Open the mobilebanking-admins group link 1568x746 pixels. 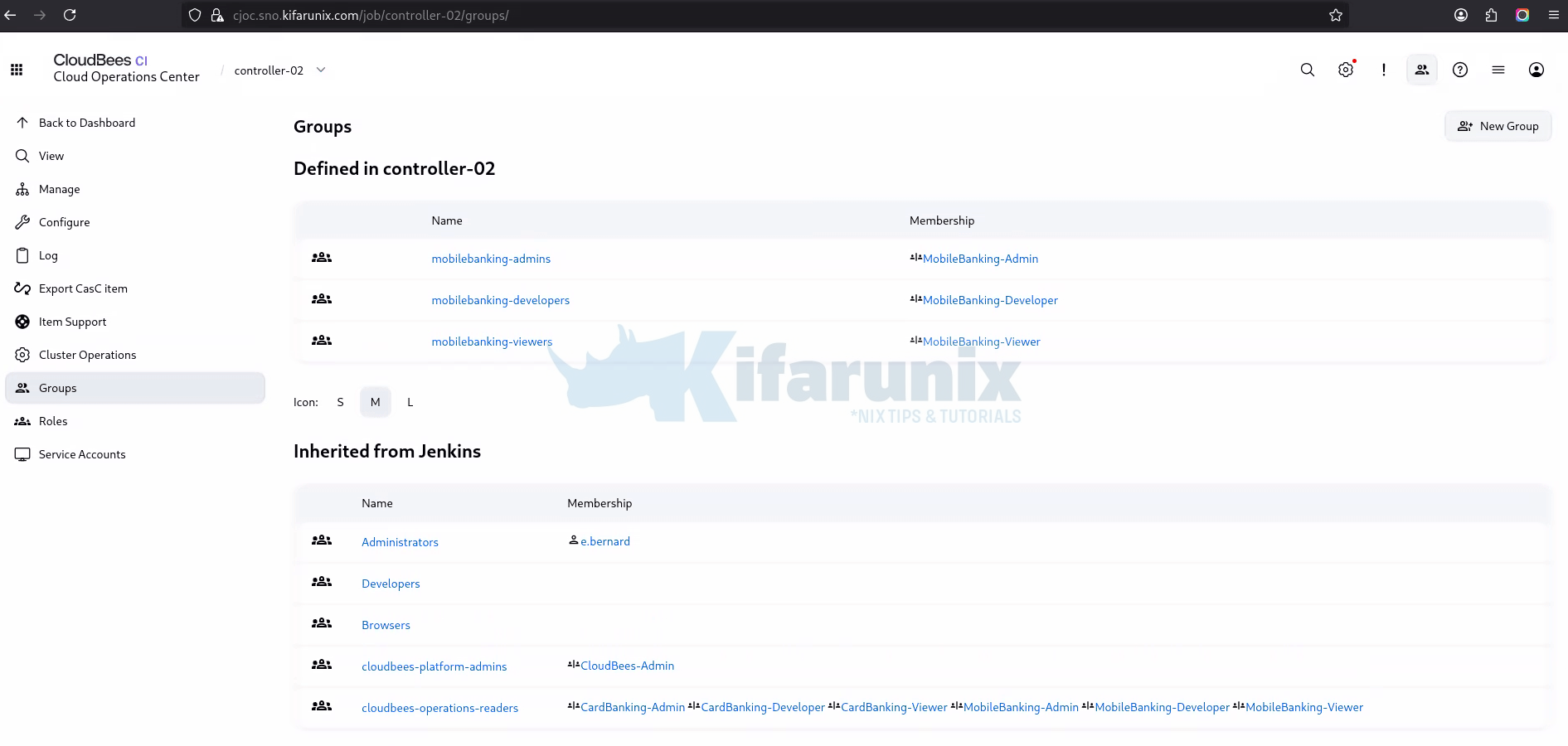click(x=491, y=259)
